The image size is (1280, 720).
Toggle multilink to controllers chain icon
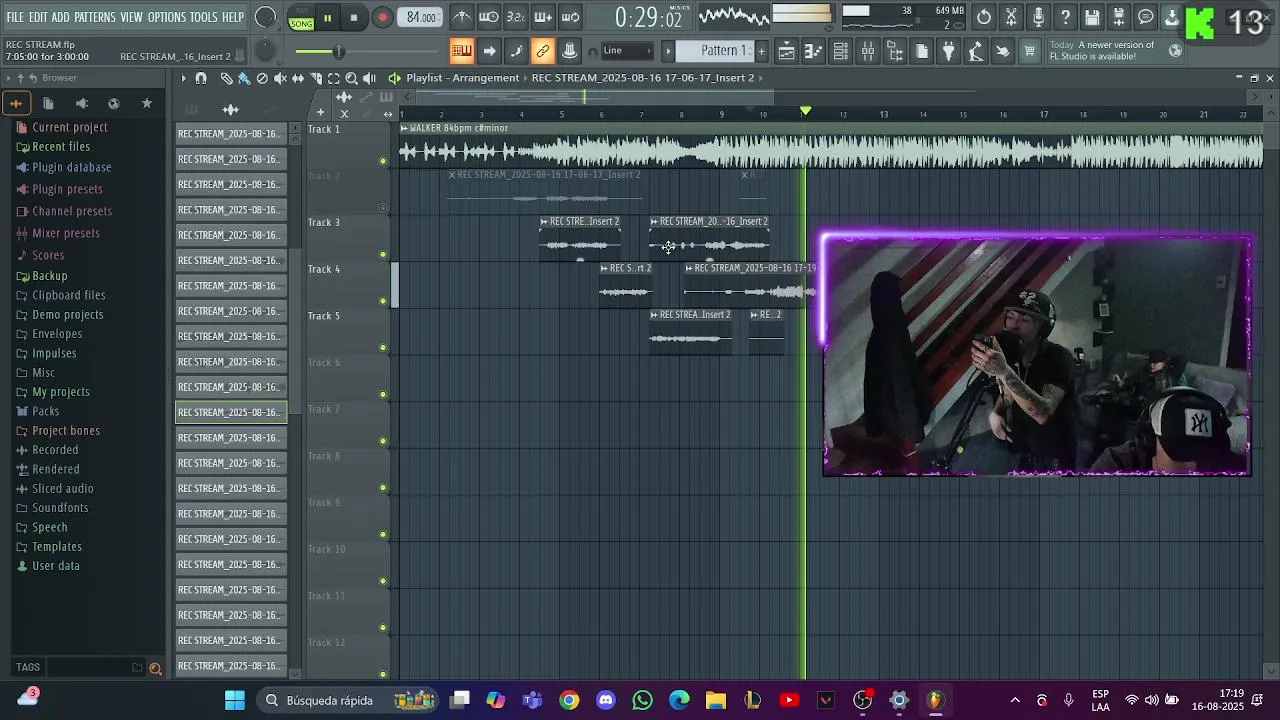click(x=543, y=51)
